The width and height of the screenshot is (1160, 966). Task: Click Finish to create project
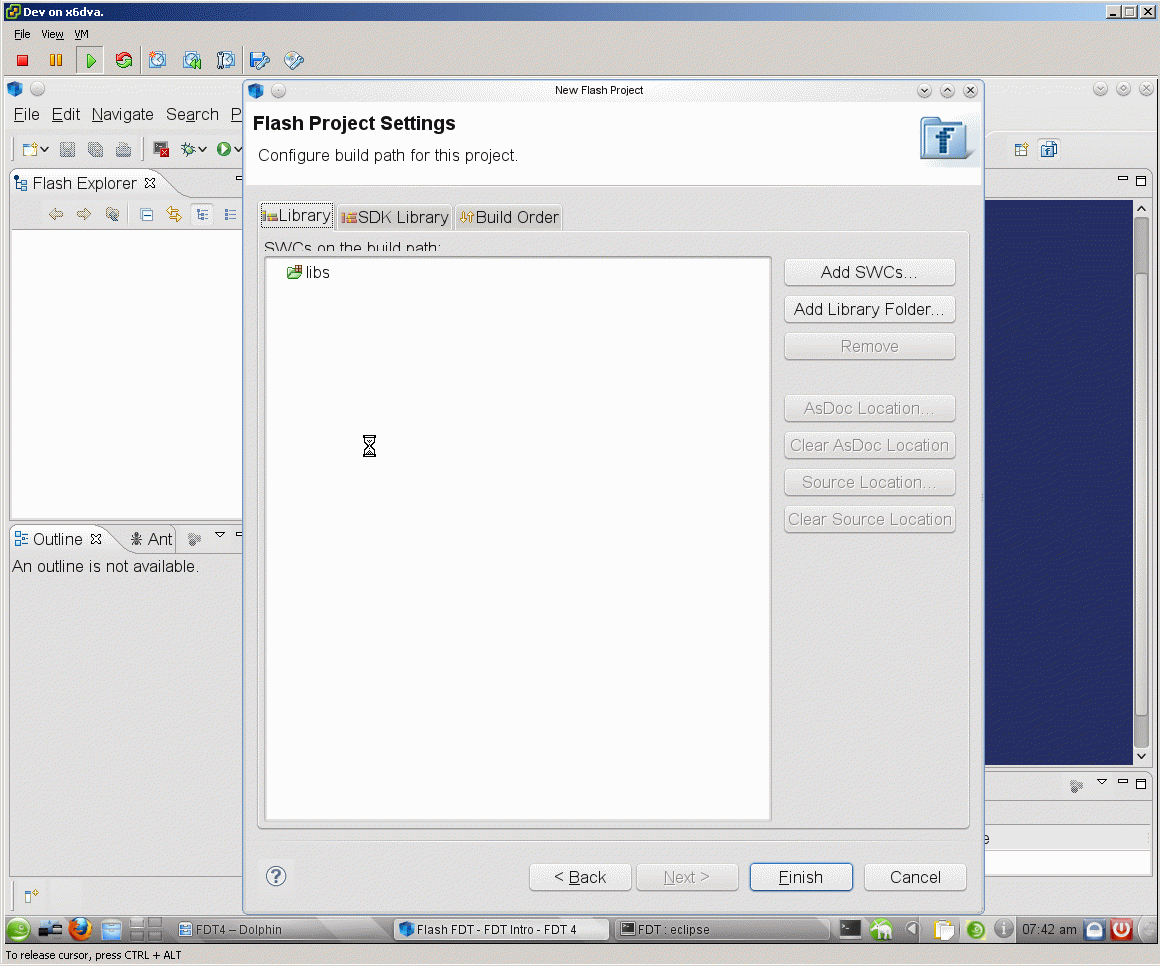coord(801,877)
